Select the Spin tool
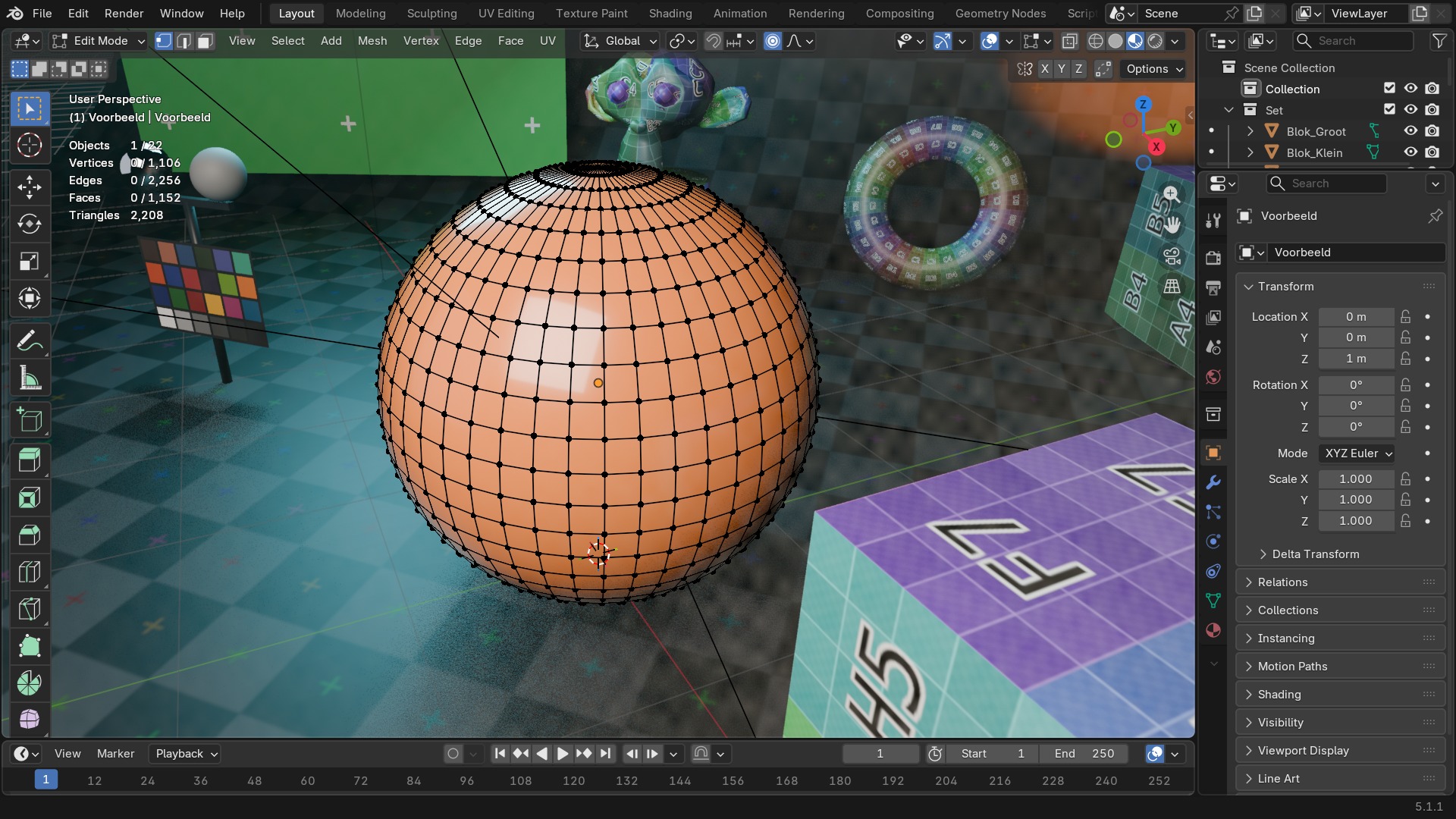Viewport: 1456px width, 819px height. click(30, 684)
